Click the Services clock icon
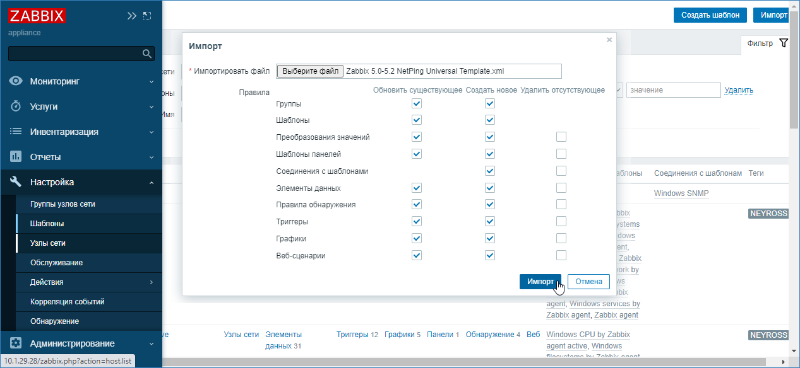This screenshot has width=800, height=368. 16,107
